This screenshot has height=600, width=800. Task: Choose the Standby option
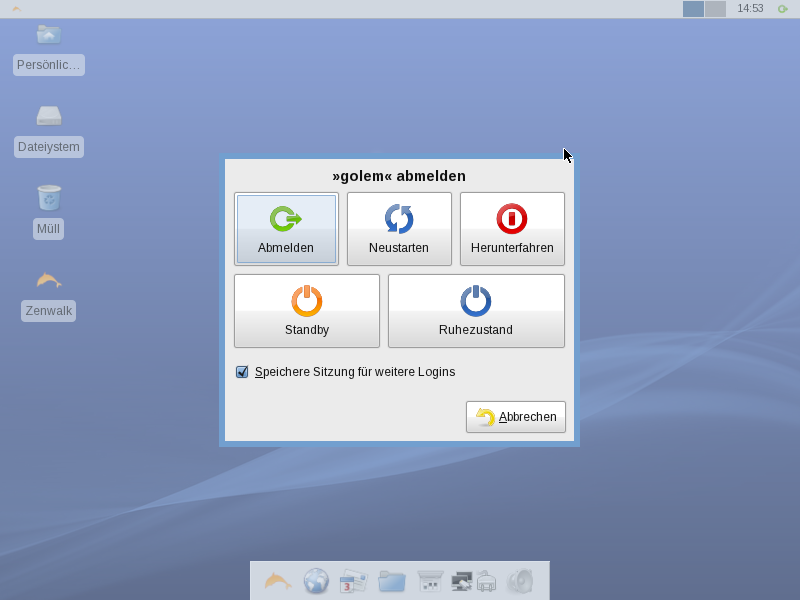tap(306, 311)
